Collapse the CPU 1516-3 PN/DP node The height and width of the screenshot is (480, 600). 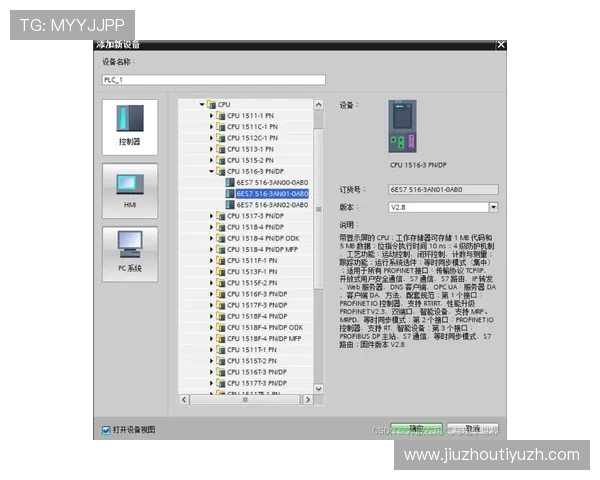click(x=211, y=171)
